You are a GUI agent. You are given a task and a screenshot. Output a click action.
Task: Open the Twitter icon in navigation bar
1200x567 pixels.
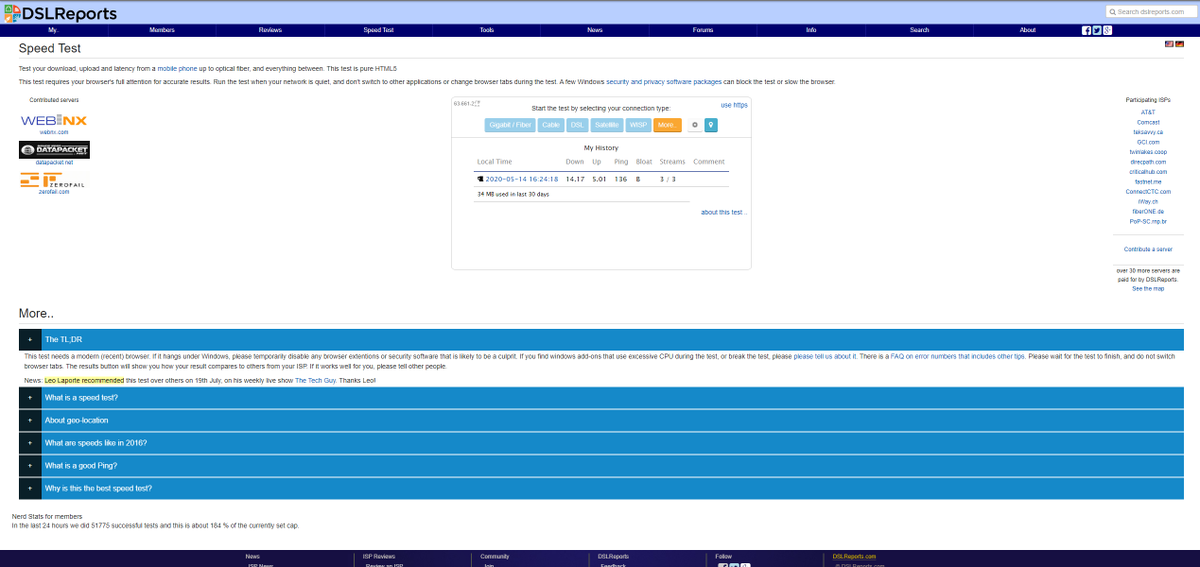point(1097,30)
